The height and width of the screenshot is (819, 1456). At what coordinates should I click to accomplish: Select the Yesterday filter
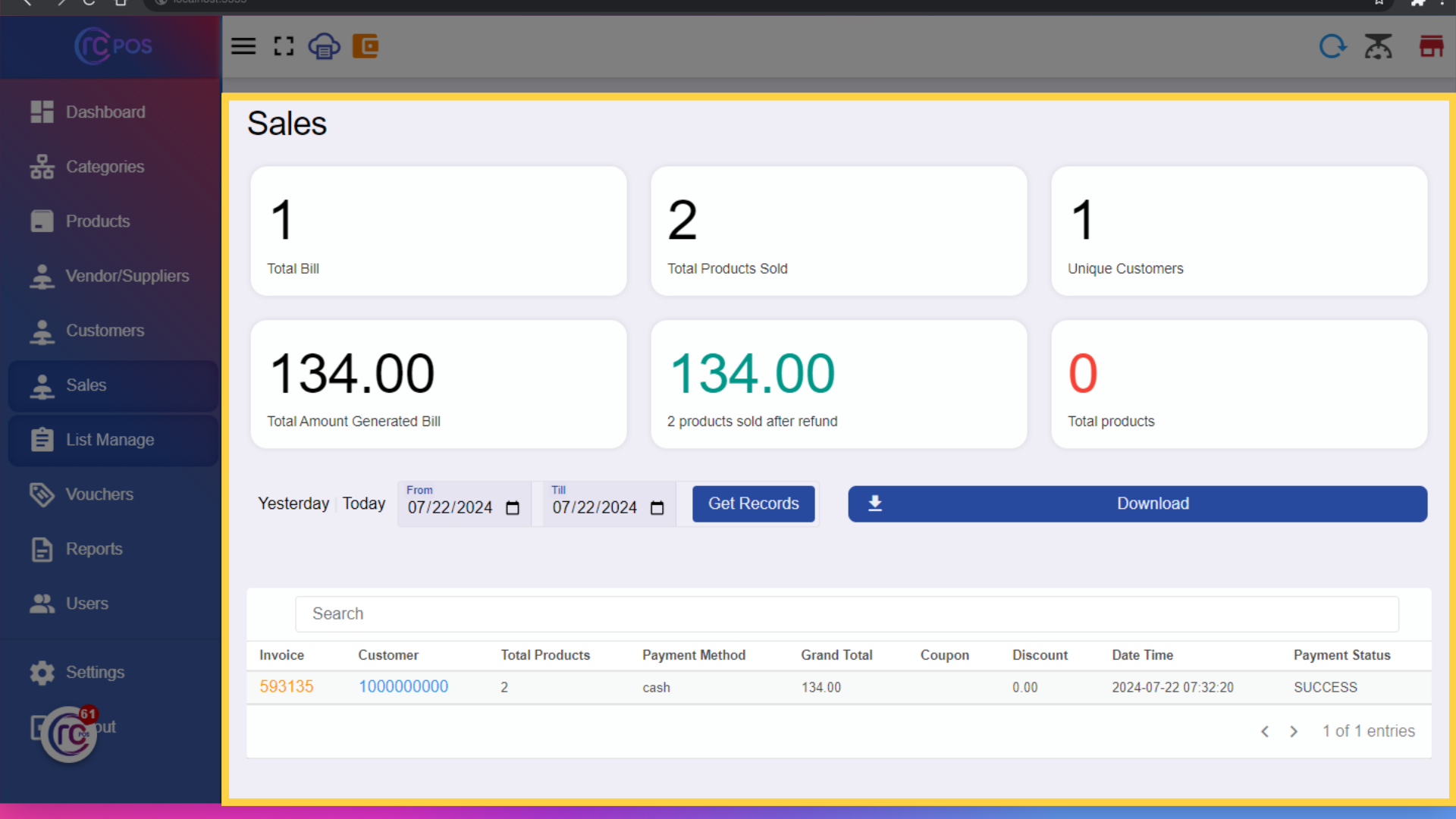(293, 504)
